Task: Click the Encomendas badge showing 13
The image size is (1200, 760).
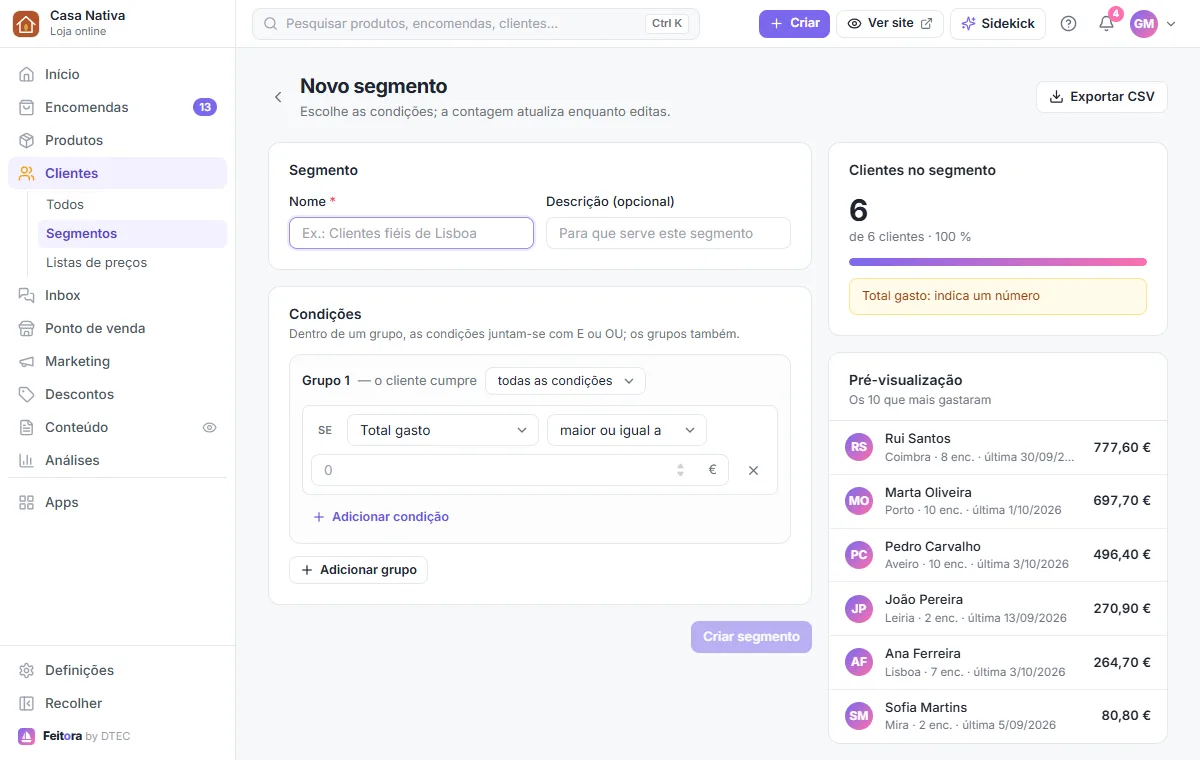Action: tap(205, 107)
